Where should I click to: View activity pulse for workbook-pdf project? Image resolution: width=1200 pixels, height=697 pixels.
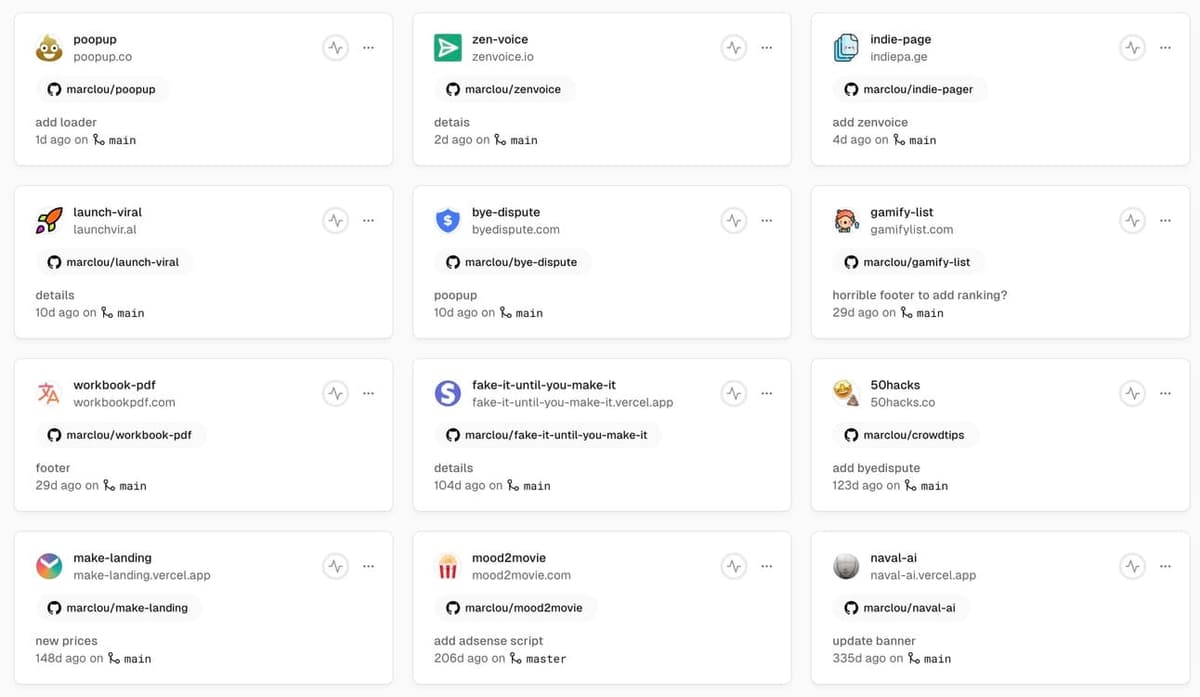pos(336,393)
